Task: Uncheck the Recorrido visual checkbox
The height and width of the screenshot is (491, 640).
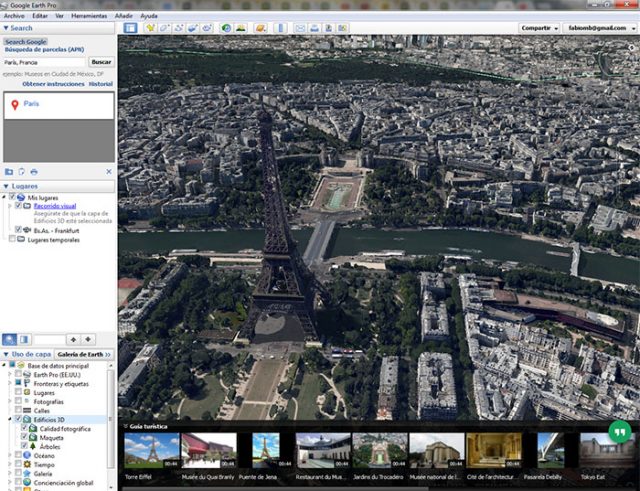Action: (18, 205)
